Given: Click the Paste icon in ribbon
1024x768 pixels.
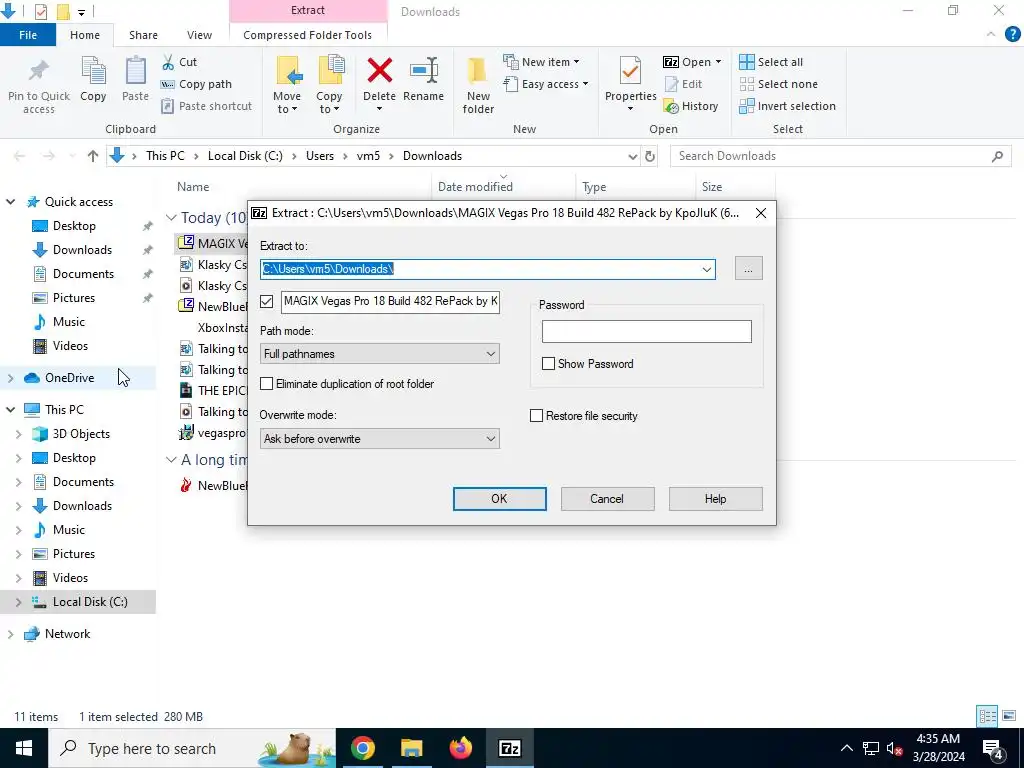Looking at the screenshot, I should click(135, 71).
